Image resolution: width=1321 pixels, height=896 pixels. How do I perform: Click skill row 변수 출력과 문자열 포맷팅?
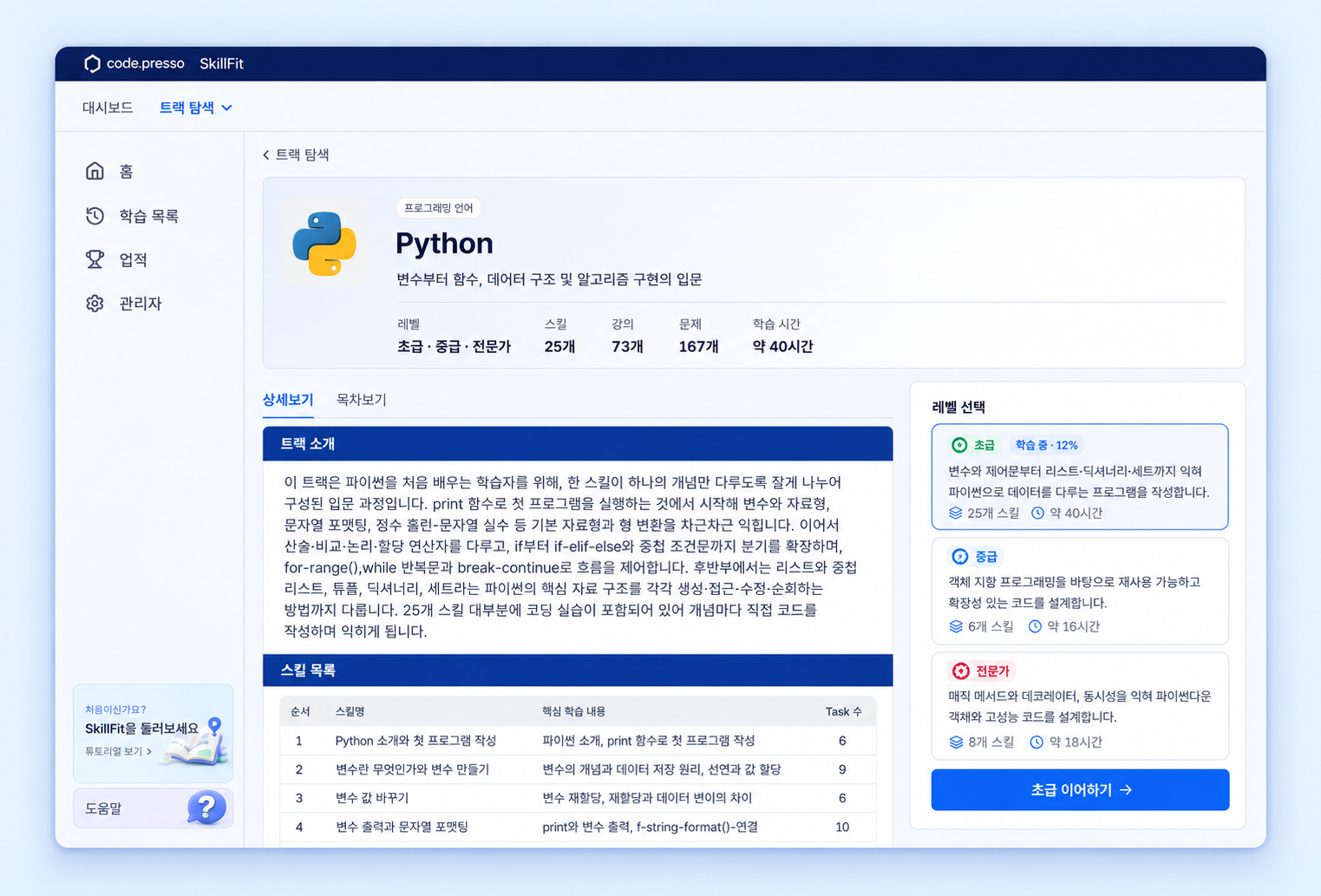coord(578,827)
